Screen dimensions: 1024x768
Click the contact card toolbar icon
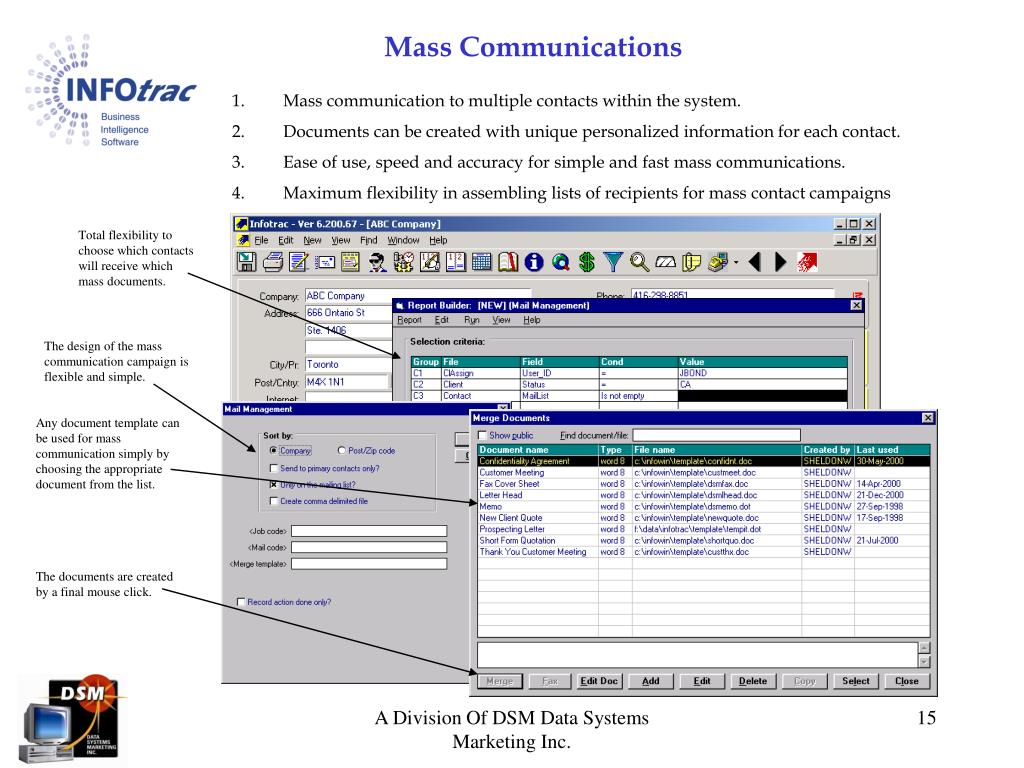click(325, 263)
